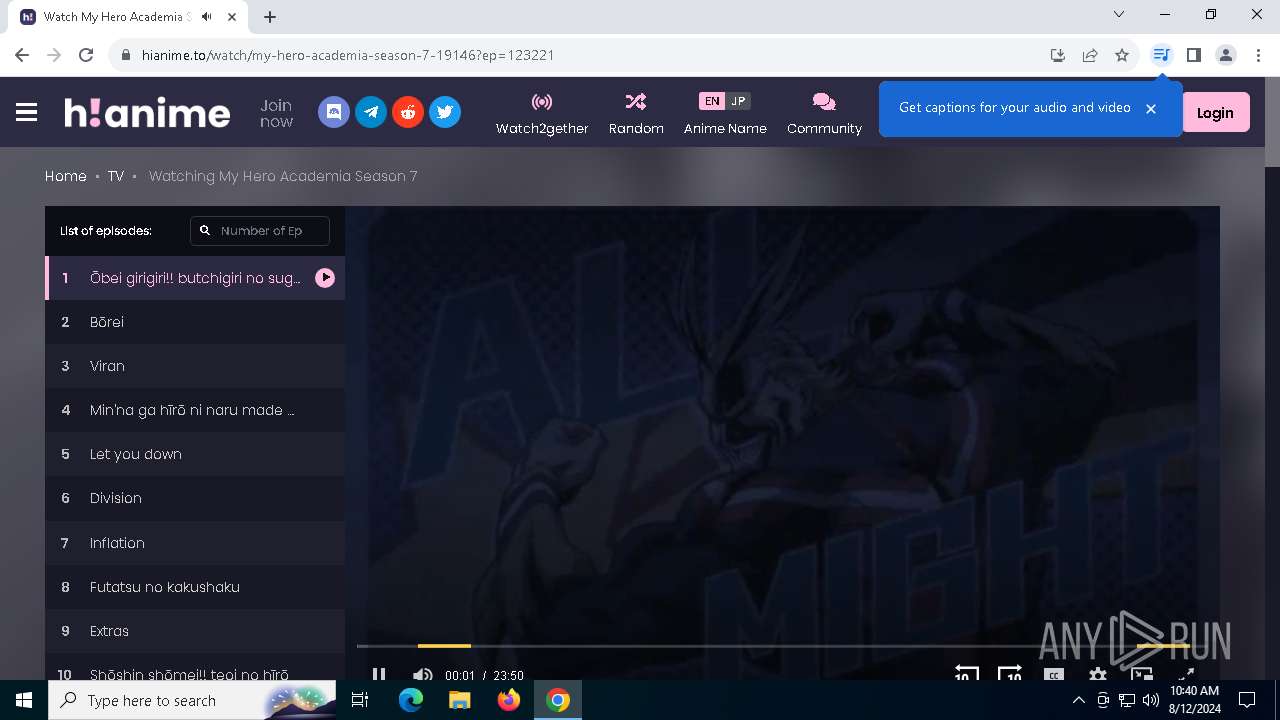Launch Firefox from the taskbar
Image resolution: width=1280 pixels, height=720 pixels.
click(x=509, y=700)
